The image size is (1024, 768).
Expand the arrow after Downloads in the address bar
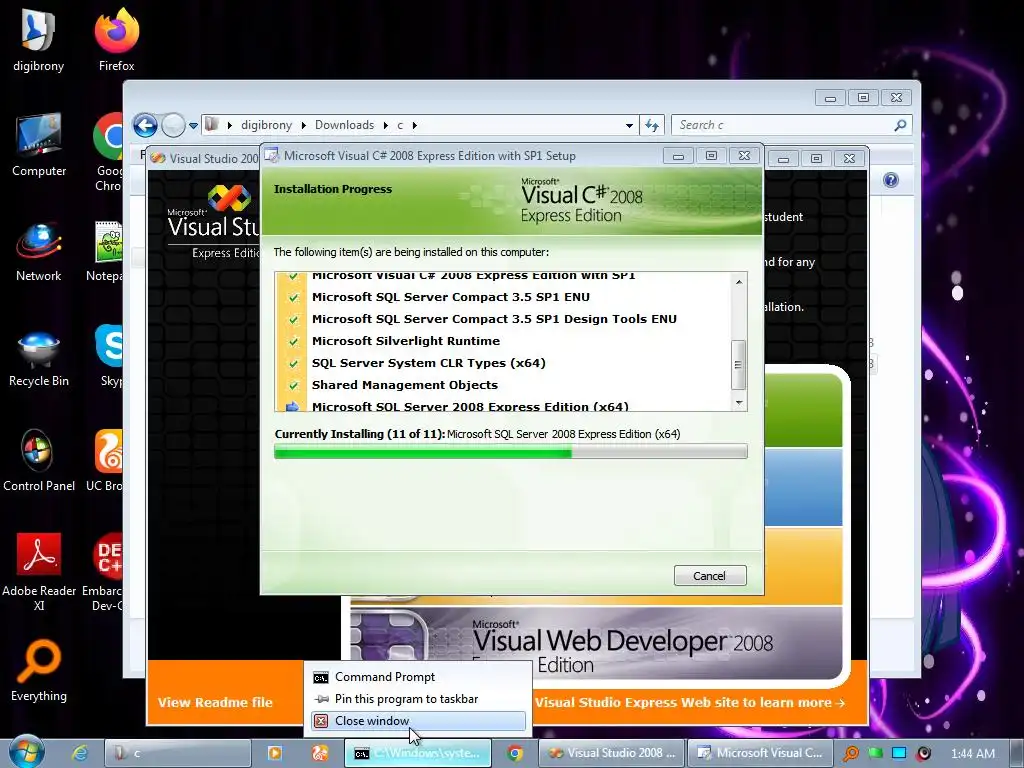[x=385, y=125]
